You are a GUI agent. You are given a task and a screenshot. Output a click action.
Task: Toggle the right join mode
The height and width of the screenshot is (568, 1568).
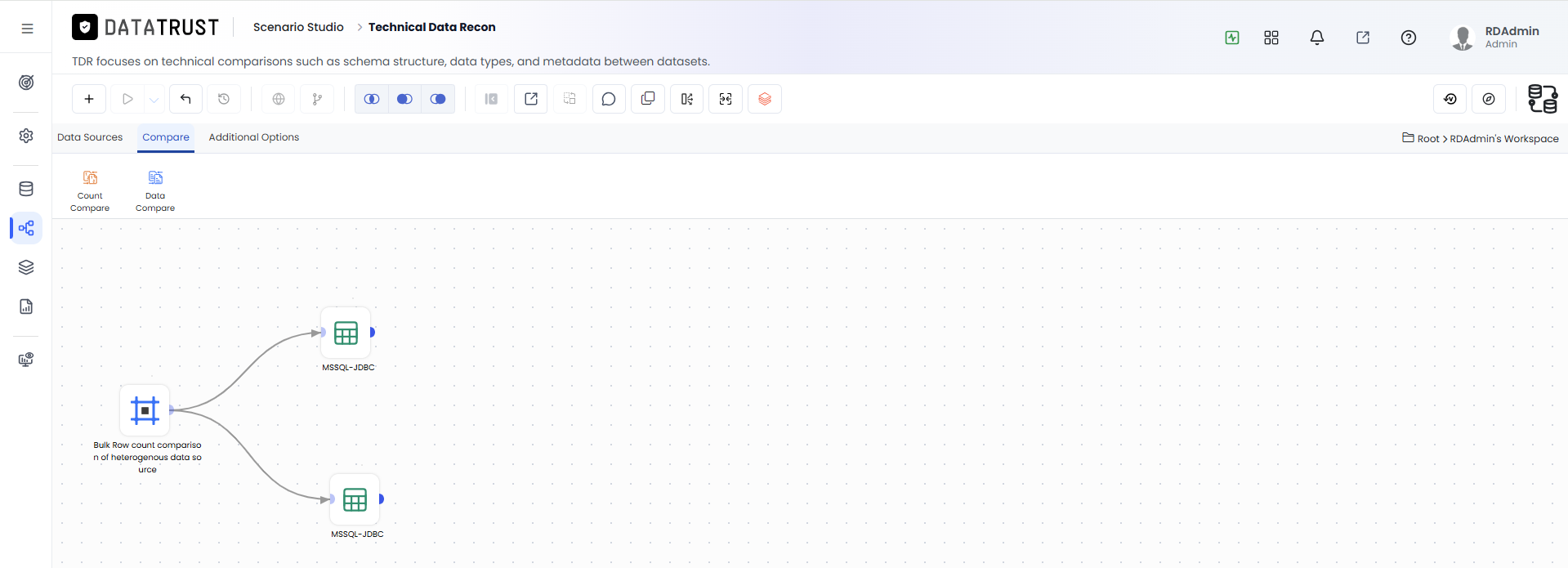438,99
